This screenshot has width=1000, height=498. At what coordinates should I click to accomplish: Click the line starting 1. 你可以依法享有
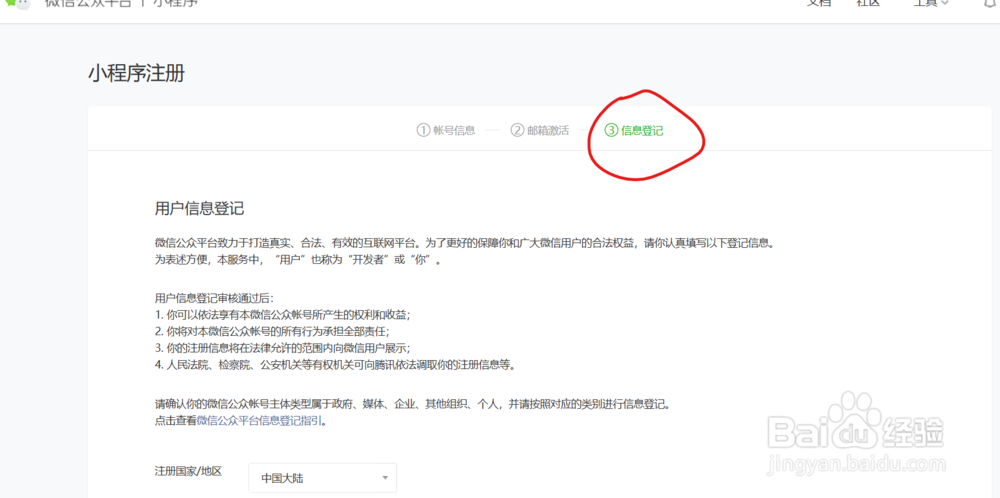click(283, 315)
